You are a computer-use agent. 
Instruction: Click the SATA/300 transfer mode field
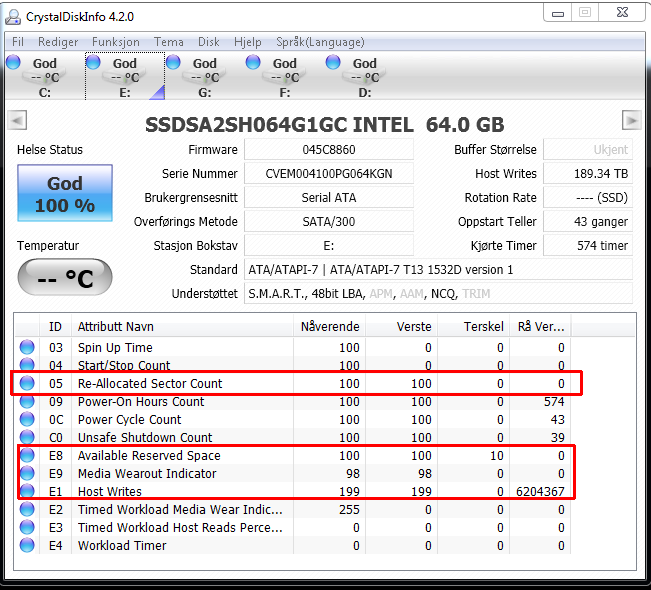click(x=329, y=222)
